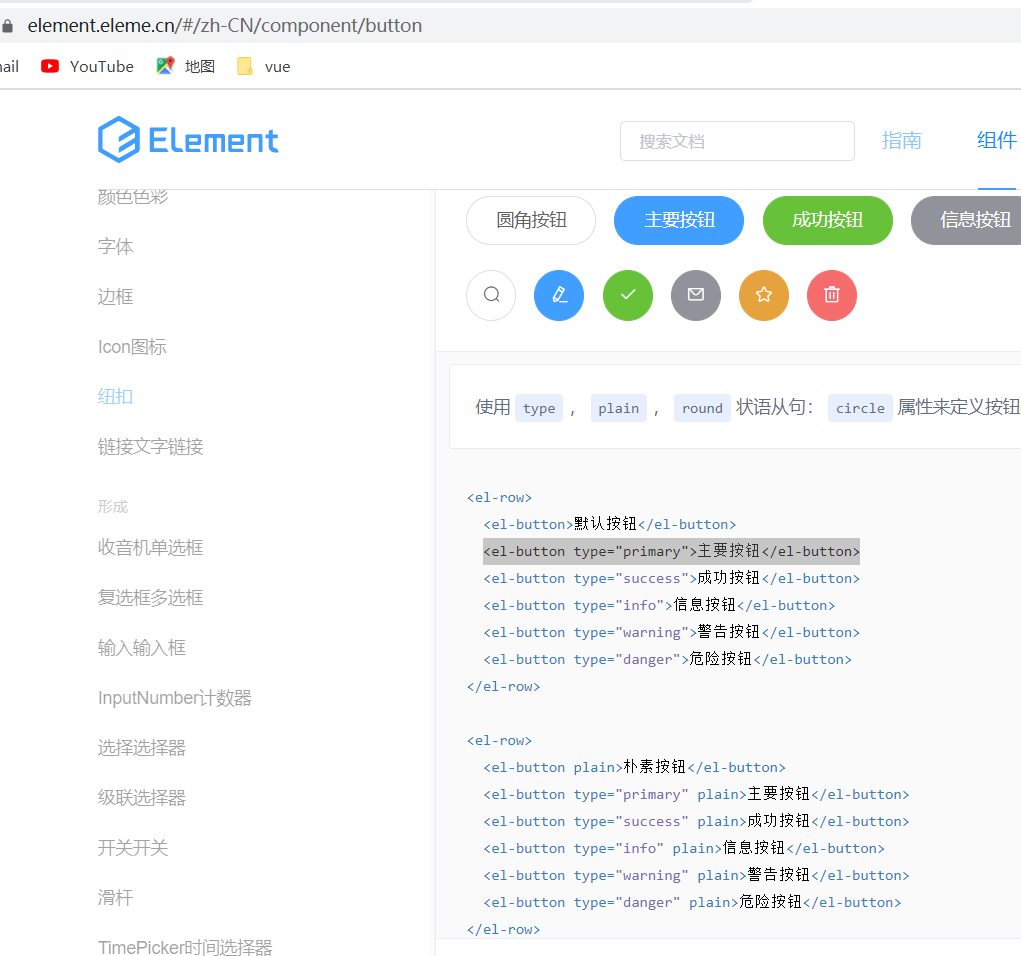Click the type="info" plain code line
Screen dimensions: 1021x956
point(684,848)
